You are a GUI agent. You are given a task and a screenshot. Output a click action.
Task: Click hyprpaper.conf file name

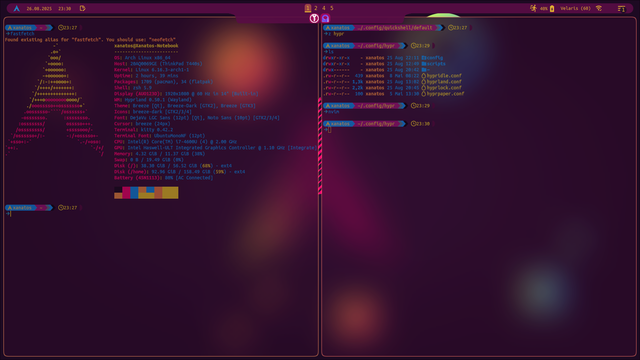coord(445,94)
